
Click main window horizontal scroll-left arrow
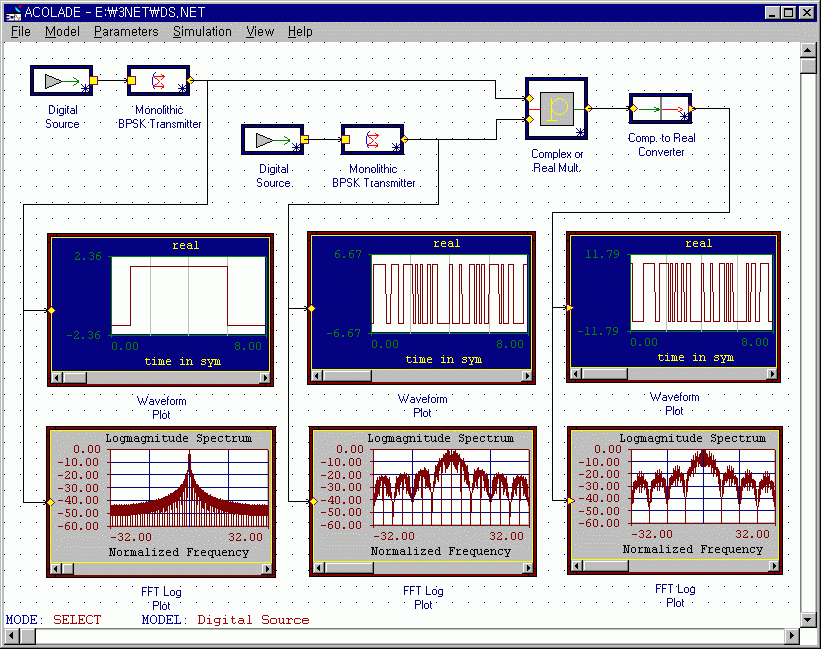coord(12,636)
